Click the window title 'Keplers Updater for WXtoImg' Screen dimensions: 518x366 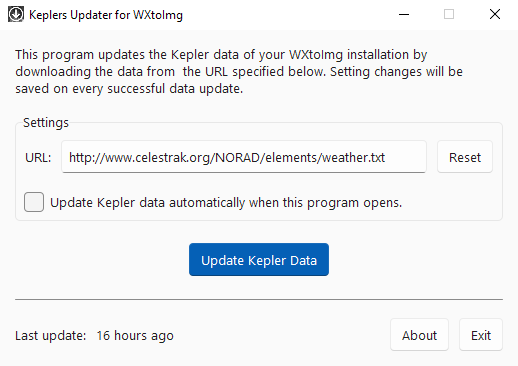[106, 15]
